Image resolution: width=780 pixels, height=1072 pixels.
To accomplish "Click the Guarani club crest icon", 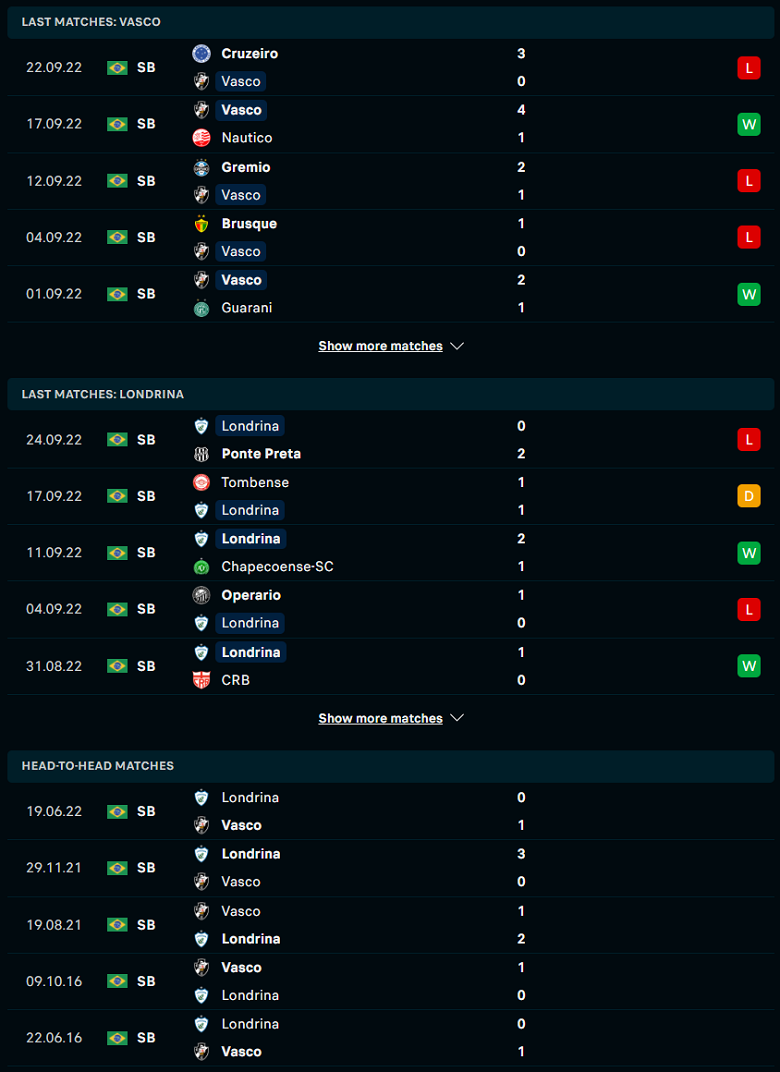I will point(201,308).
